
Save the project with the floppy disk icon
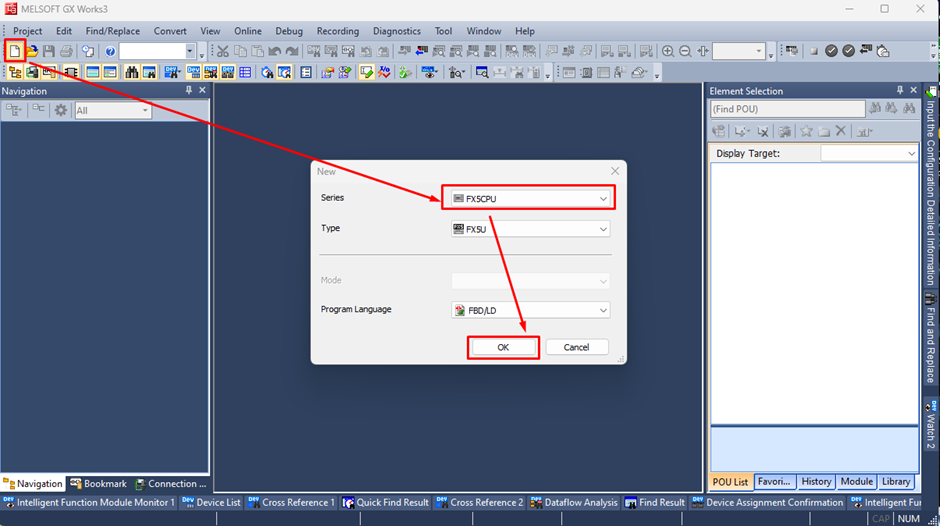click(x=49, y=51)
